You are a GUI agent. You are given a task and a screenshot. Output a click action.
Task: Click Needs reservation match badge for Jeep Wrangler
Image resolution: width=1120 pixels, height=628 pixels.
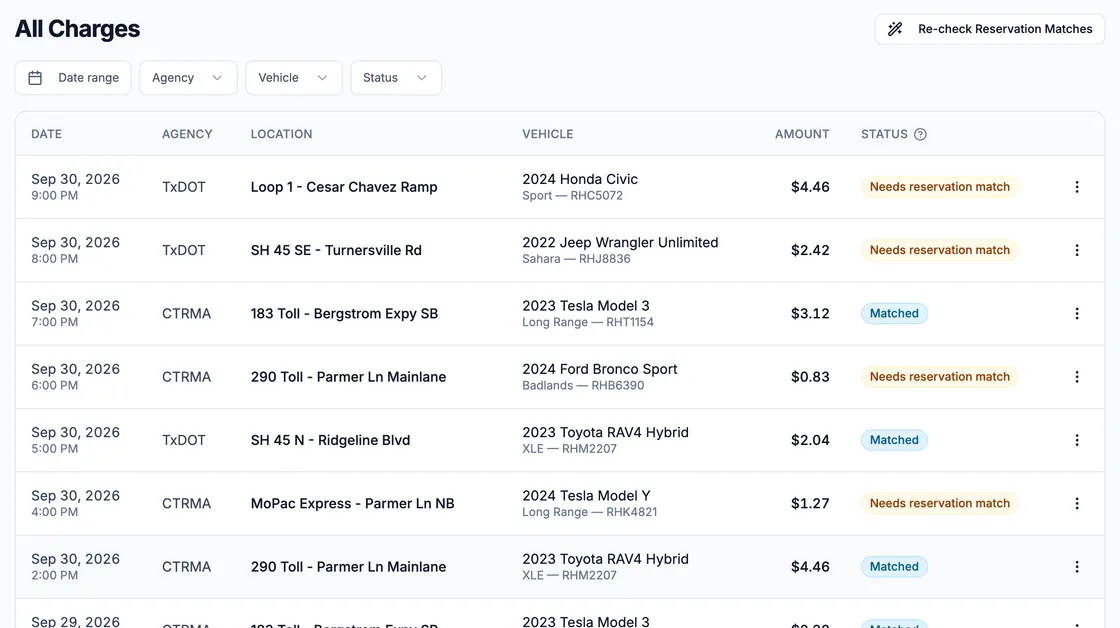[939, 250]
